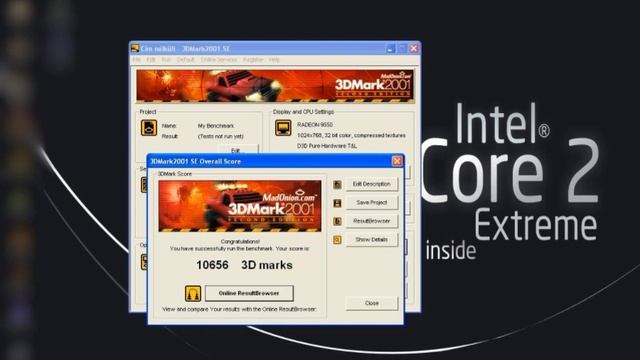Open the Default menu
The width and height of the screenshot is (640, 360).
click(x=185, y=60)
